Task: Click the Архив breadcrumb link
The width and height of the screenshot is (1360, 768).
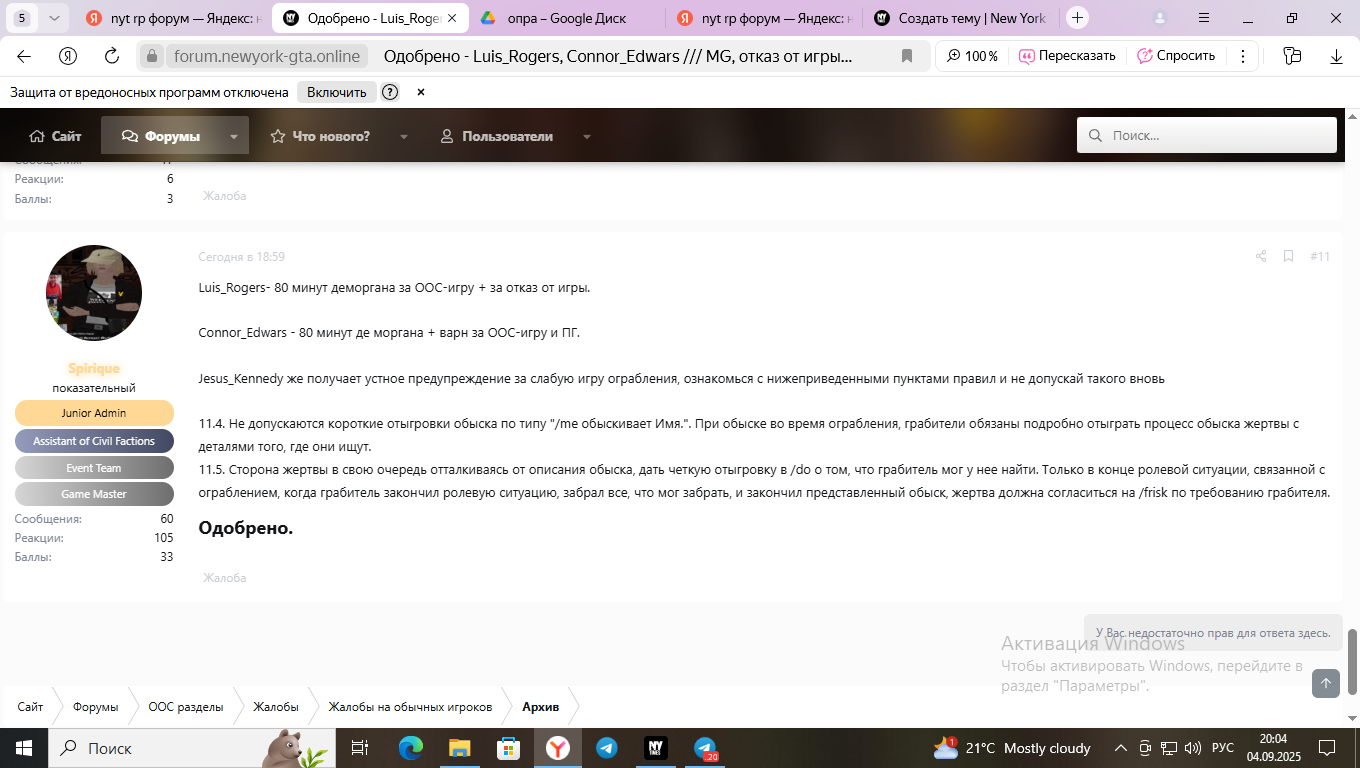Action: pos(540,707)
